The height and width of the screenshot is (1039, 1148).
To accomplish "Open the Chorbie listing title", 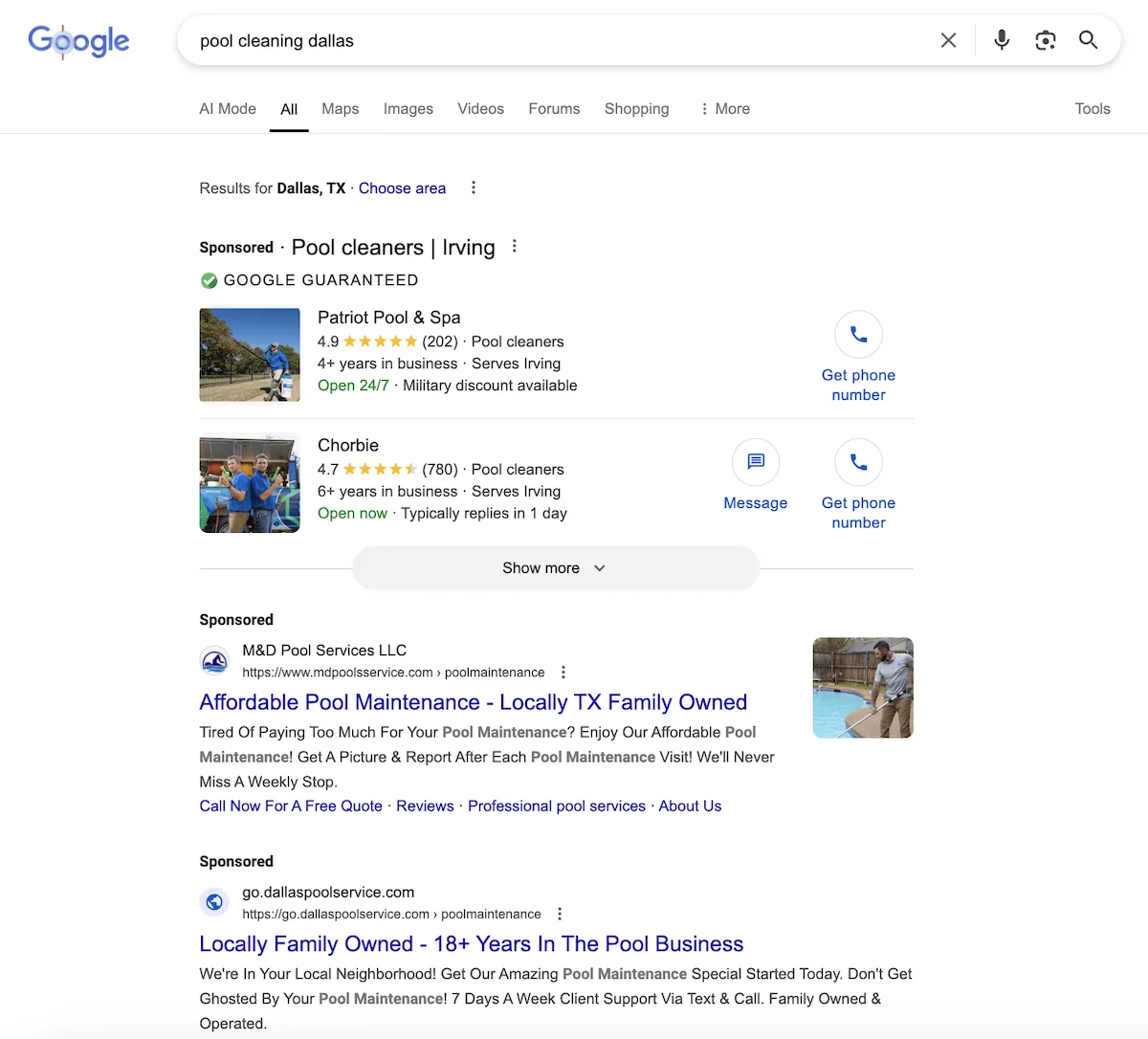I will coord(348,446).
